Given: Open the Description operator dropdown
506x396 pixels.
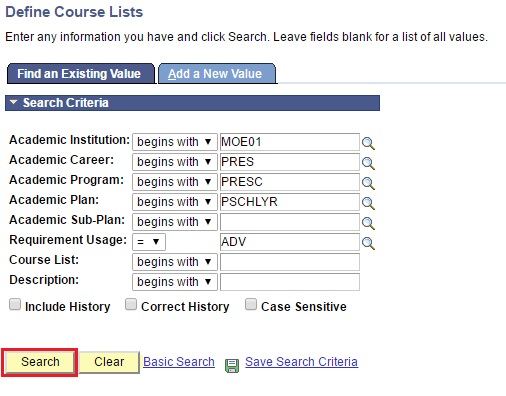Looking at the screenshot, I should [175, 282].
